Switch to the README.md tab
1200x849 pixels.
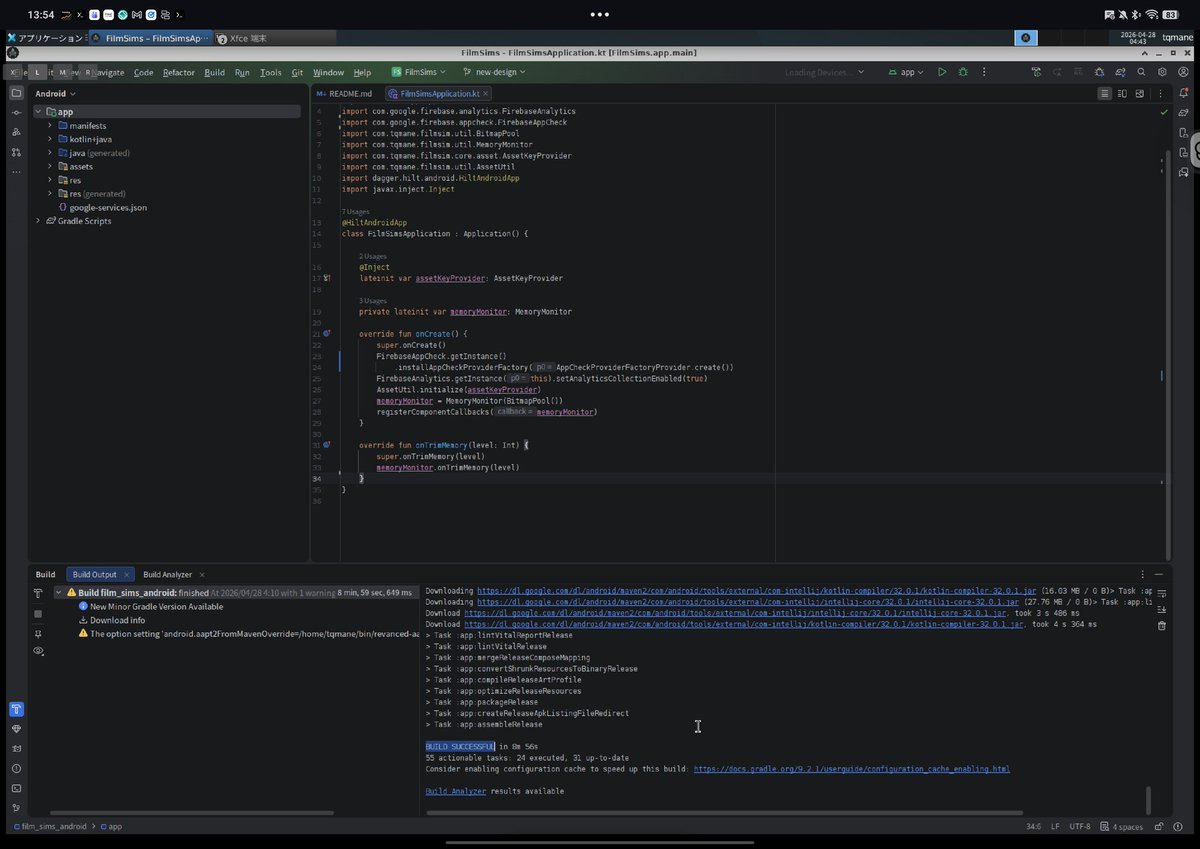[x=343, y=93]
